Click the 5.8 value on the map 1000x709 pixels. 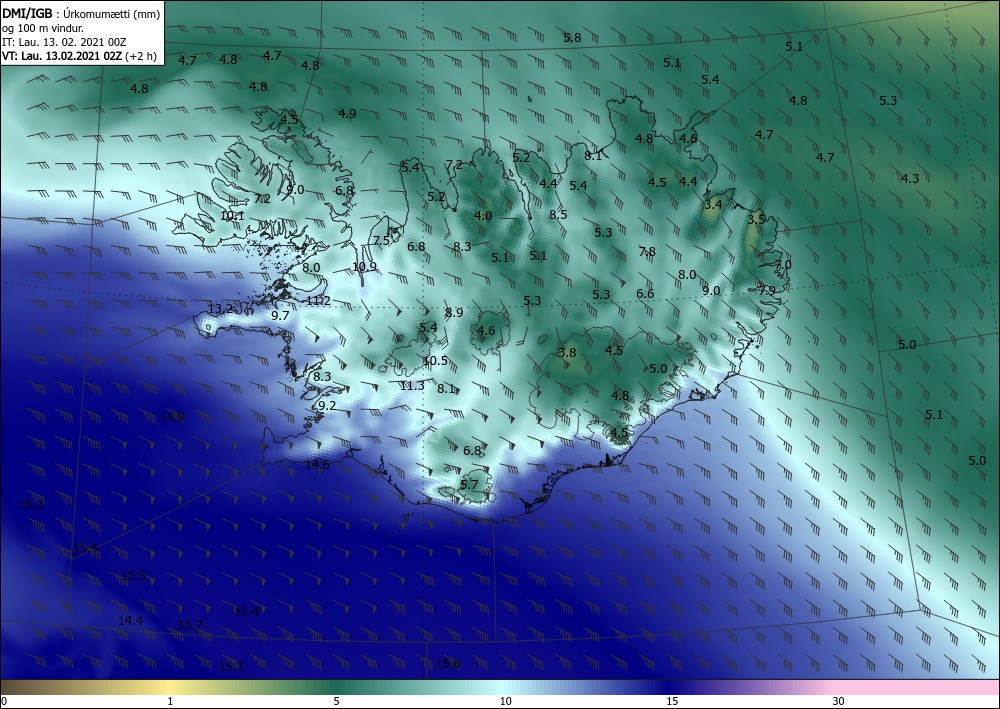pyautogui.click(x=572, y=38)
